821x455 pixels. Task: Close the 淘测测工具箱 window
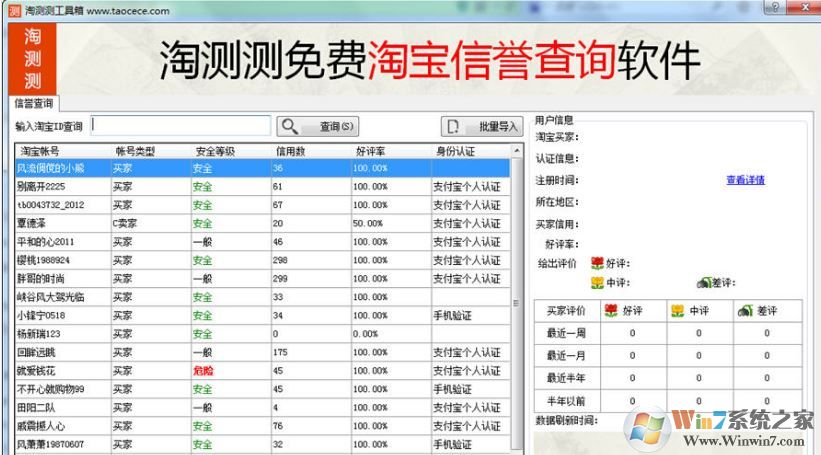(804, 7)
